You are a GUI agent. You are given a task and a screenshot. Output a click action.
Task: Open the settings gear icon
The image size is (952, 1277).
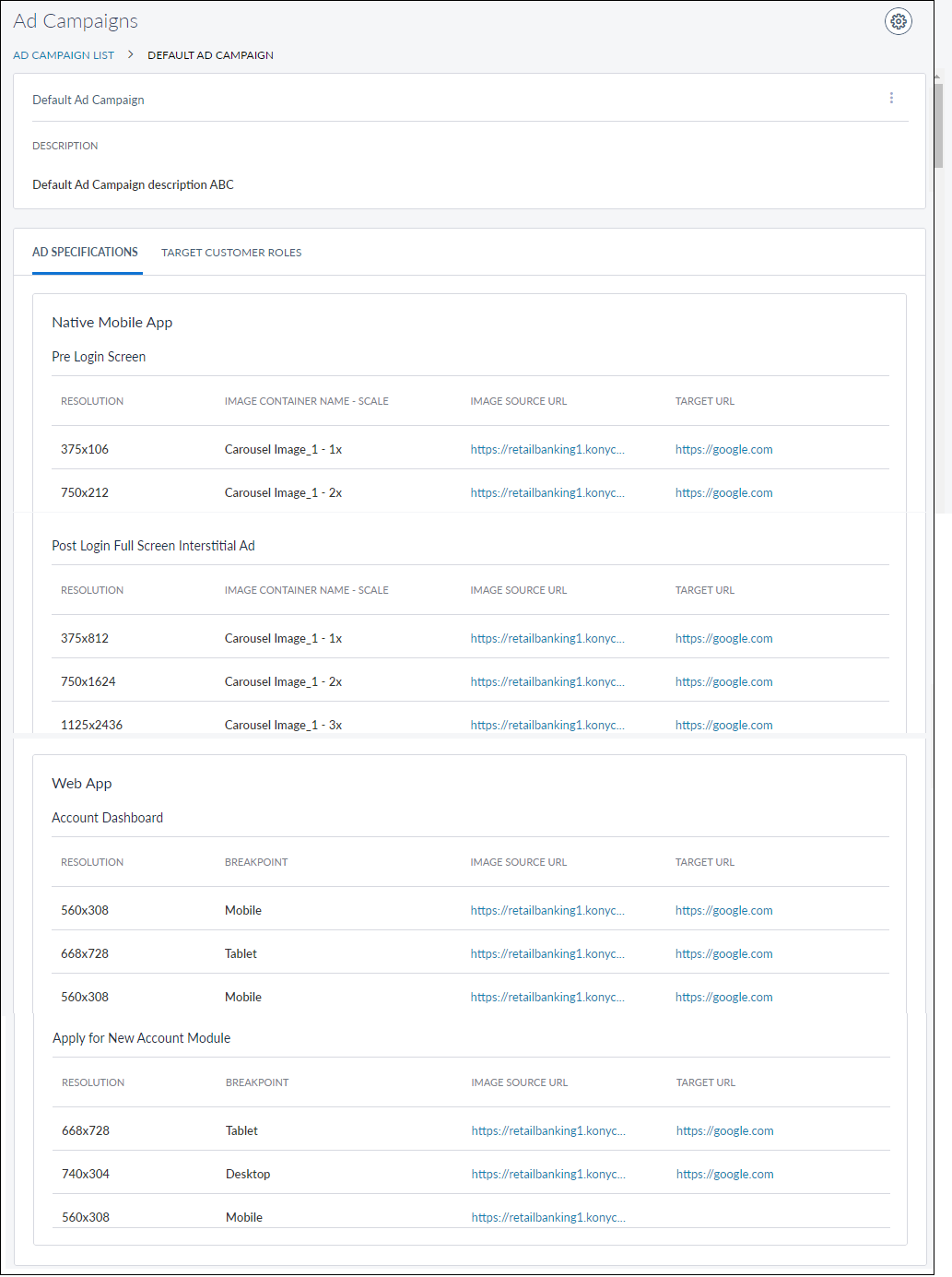pyautogui.click(x=898, y=21)
